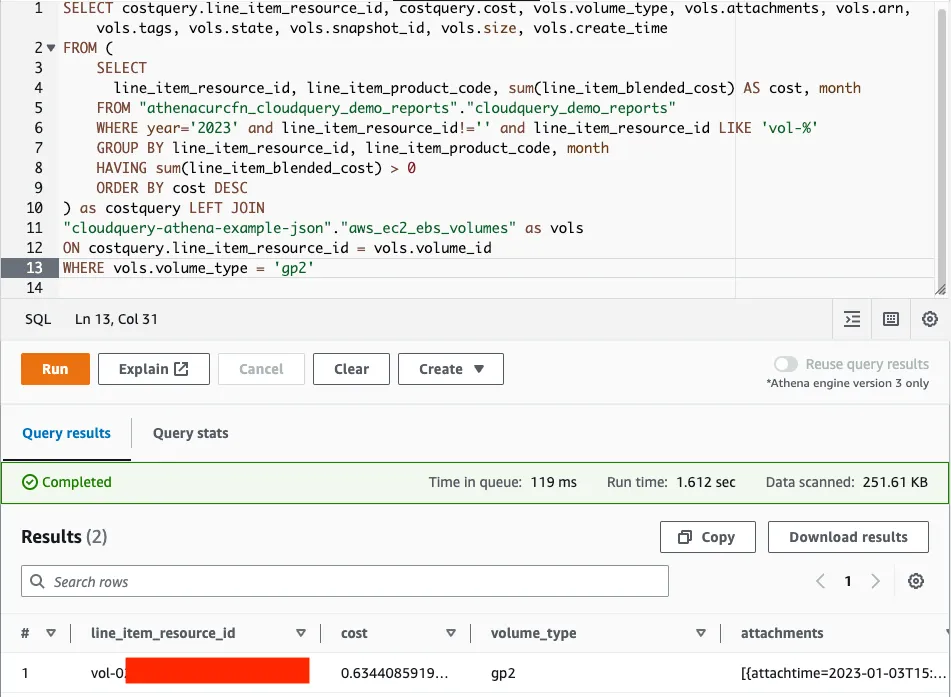
Task: Click the SQL language label
Action: 38,319
